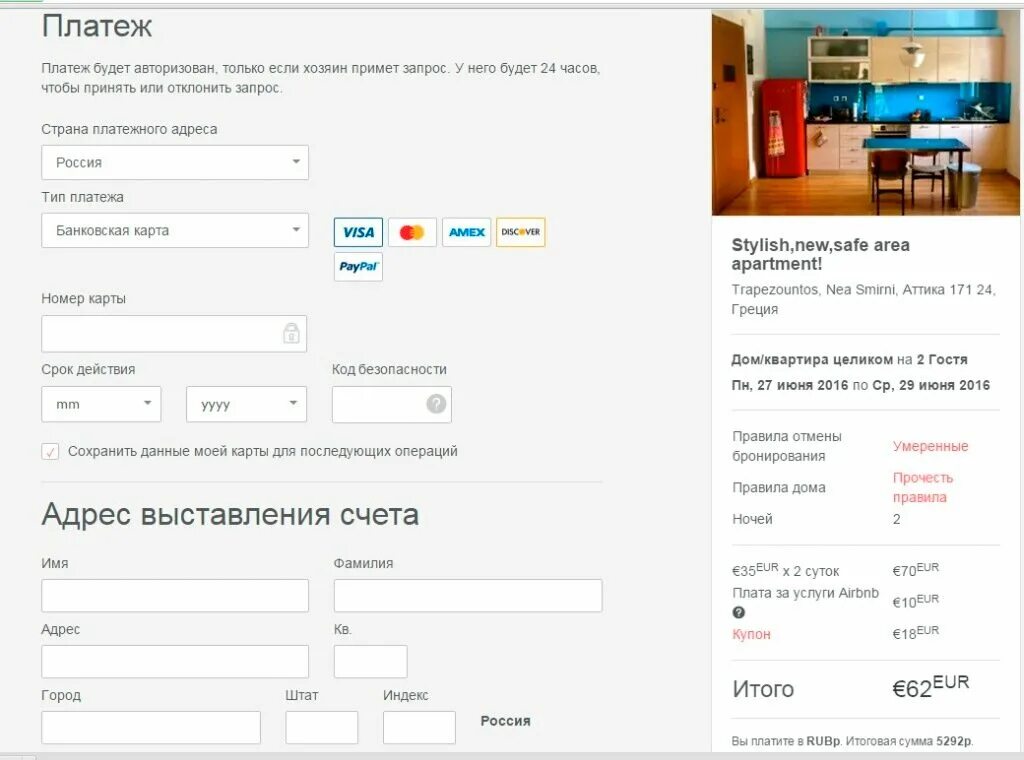Screen dimensions: 1024x760
Task: Click the Адрес выставления счета heading
Action: click(230, 515)
